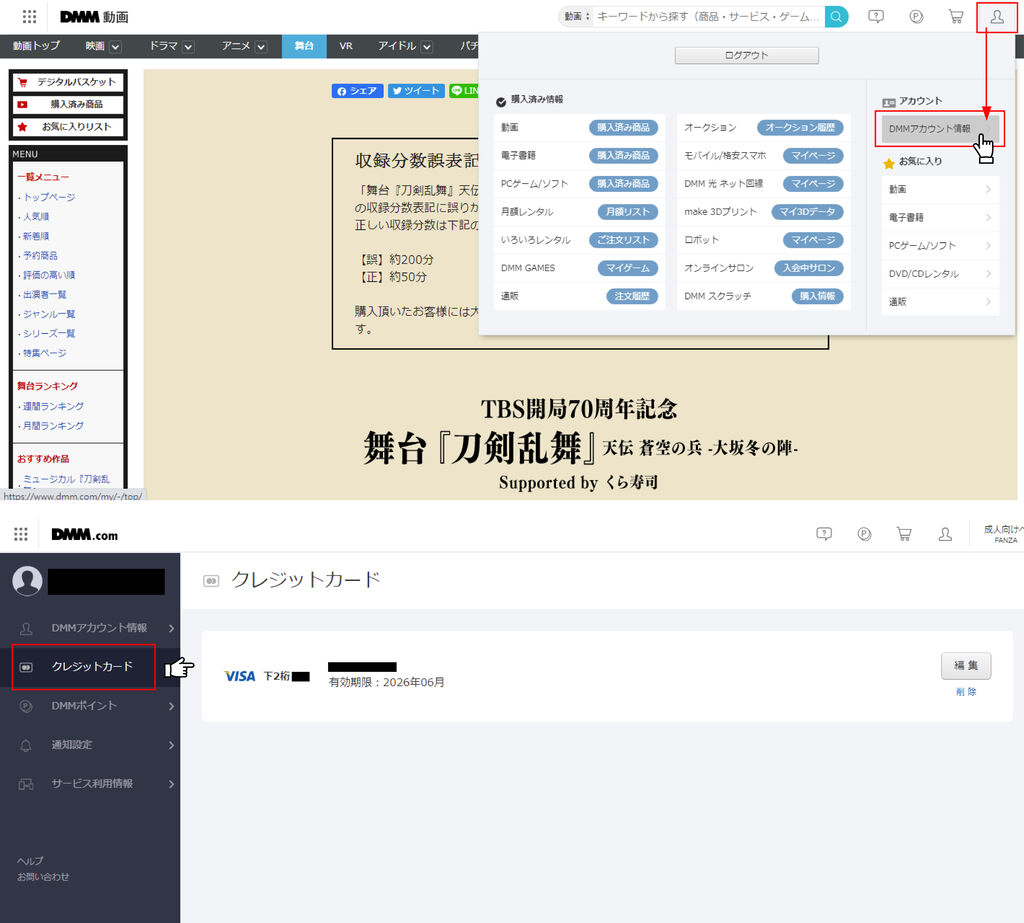Click マイゲーム button for DMM GAMES
The image size is (1024, 923).
click(x=628, y=268)
